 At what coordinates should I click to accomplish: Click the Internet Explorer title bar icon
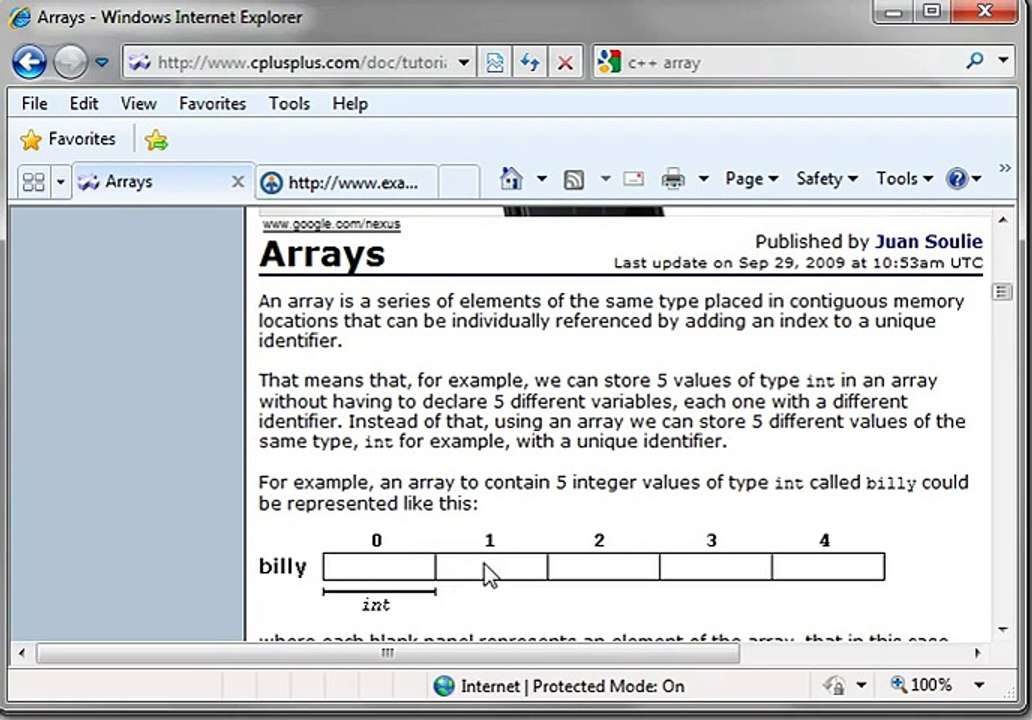tap(20, 17)
